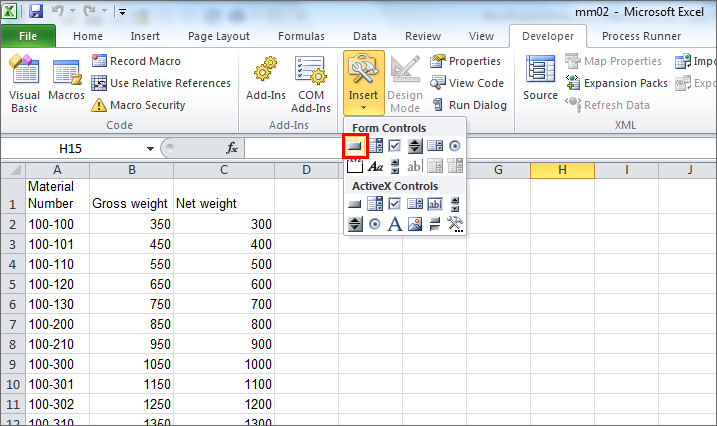The height and width of the screenshot is (426, 717).
Task: Open the File tab
Action: [x=28, y=36]
